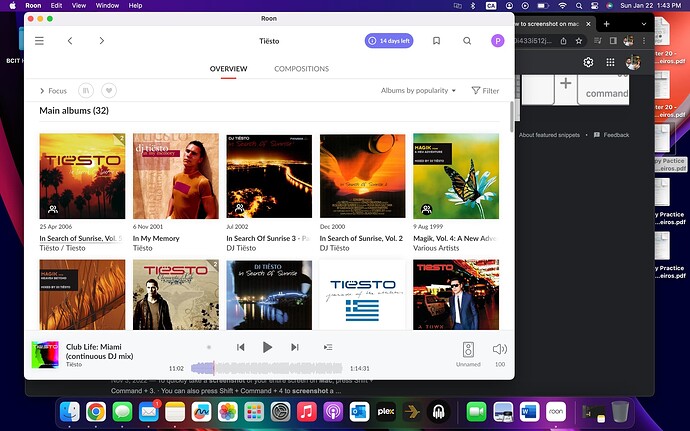
Task: Open Plex from the Dock
Action: [385, 412]
